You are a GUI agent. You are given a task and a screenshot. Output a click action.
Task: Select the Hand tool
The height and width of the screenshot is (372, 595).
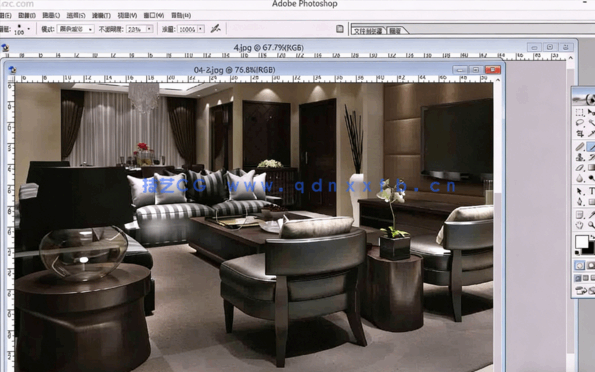point(580,225)
